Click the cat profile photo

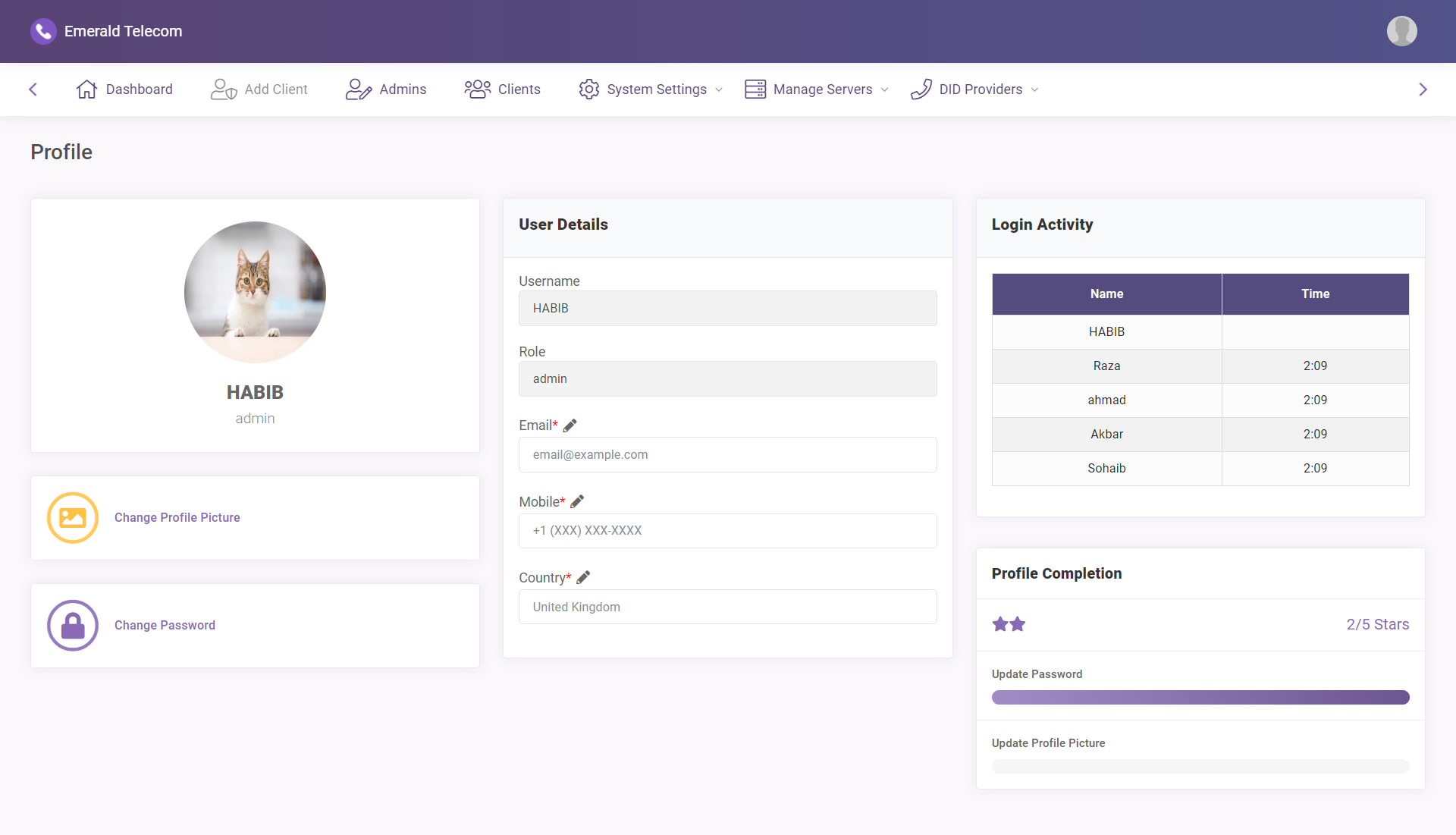click(x=255, y=292)
